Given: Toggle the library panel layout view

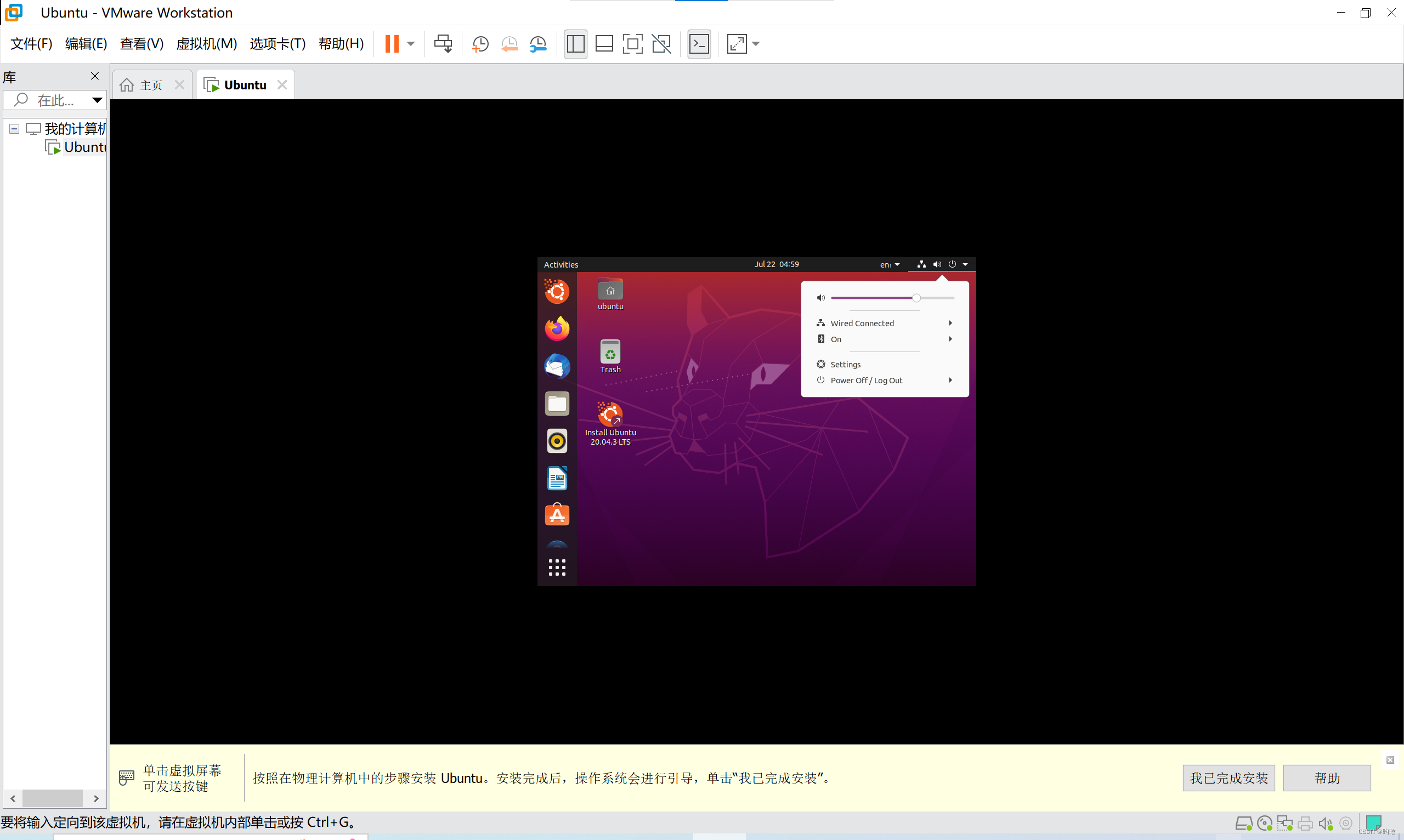Looking at the screenshot, I should pos(575,43).
